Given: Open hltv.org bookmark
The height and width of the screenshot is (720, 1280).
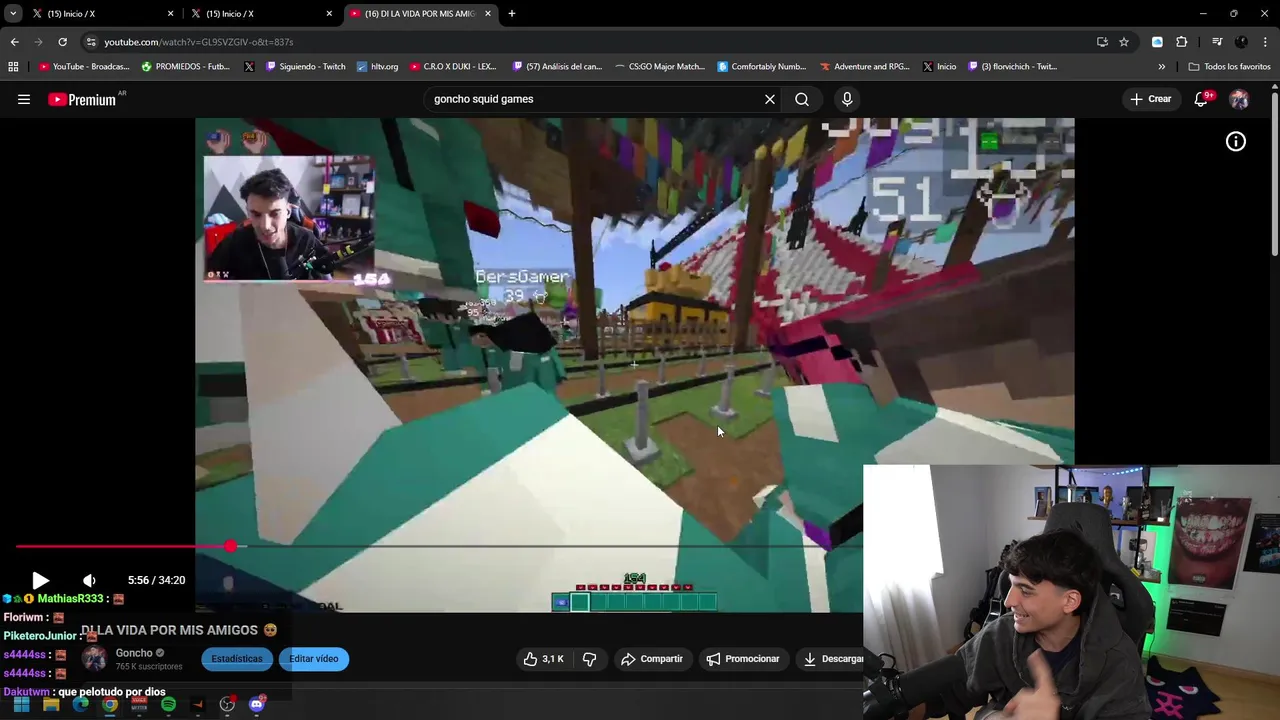Looking at the screenshot, I should (378, 67).
